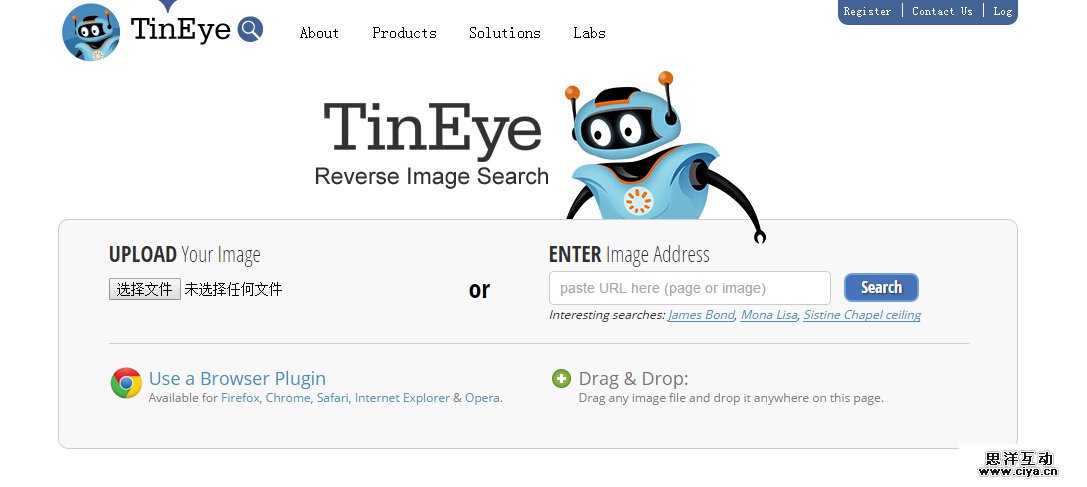Image resolution: width=1087 pixels, height=487 pixels.
Task: Click the Chrome browser plugin icon
Action: click(x=126, y=383)
